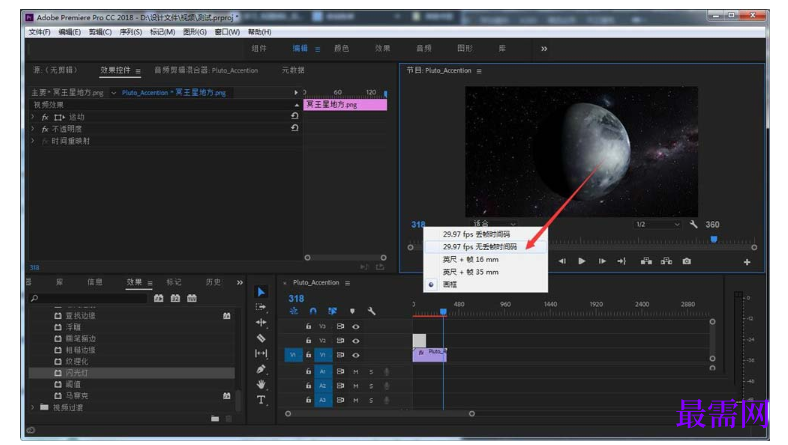Screen dimensions: 788x445
Task: Select the Type tool
Action: tap(261, 400)
